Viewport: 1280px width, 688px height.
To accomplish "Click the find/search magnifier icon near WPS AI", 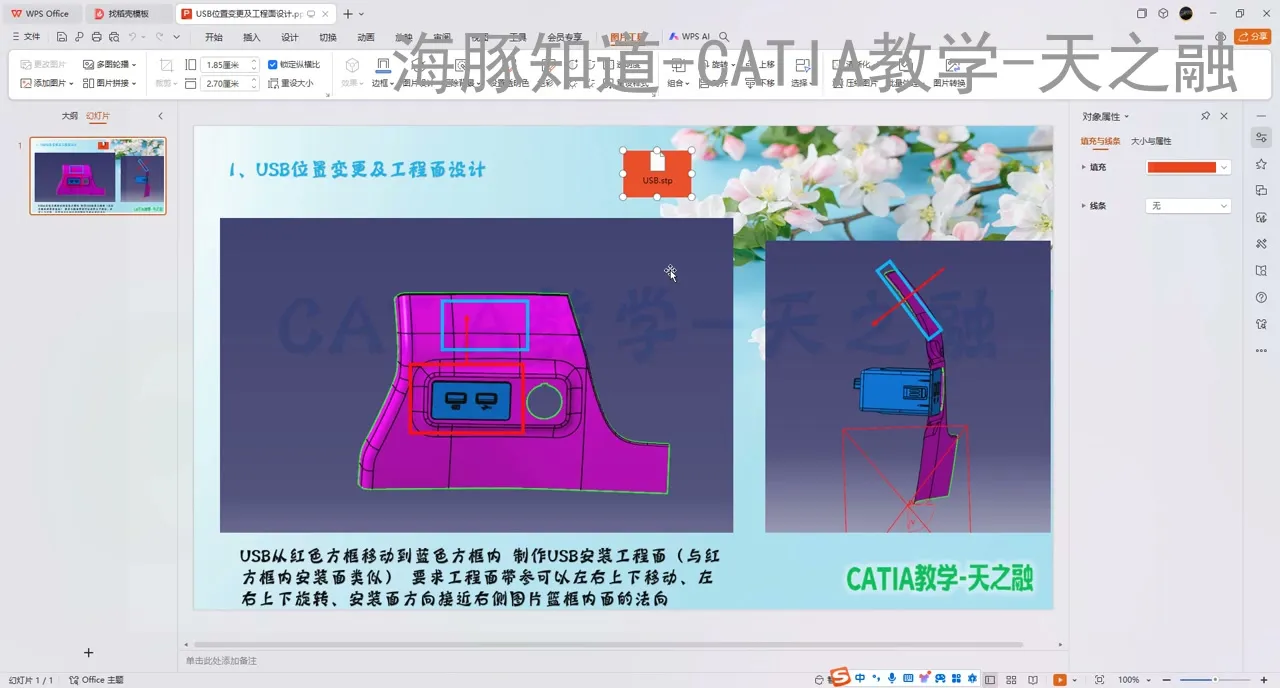I will [722, 36].
